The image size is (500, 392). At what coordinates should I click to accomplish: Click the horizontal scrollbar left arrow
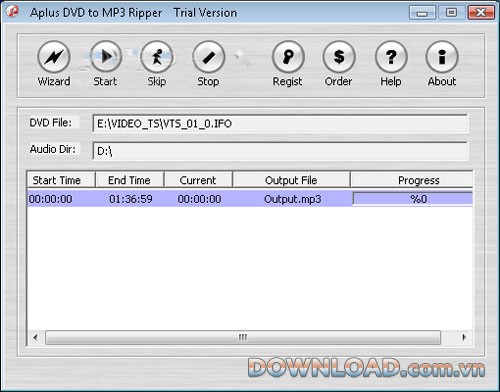tap(35, 337)
